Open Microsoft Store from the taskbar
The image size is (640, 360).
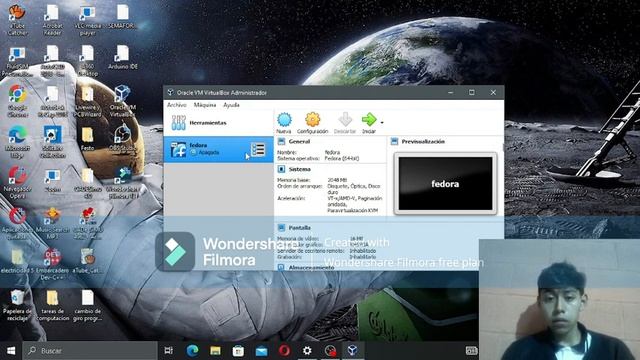tap(238, 351)
